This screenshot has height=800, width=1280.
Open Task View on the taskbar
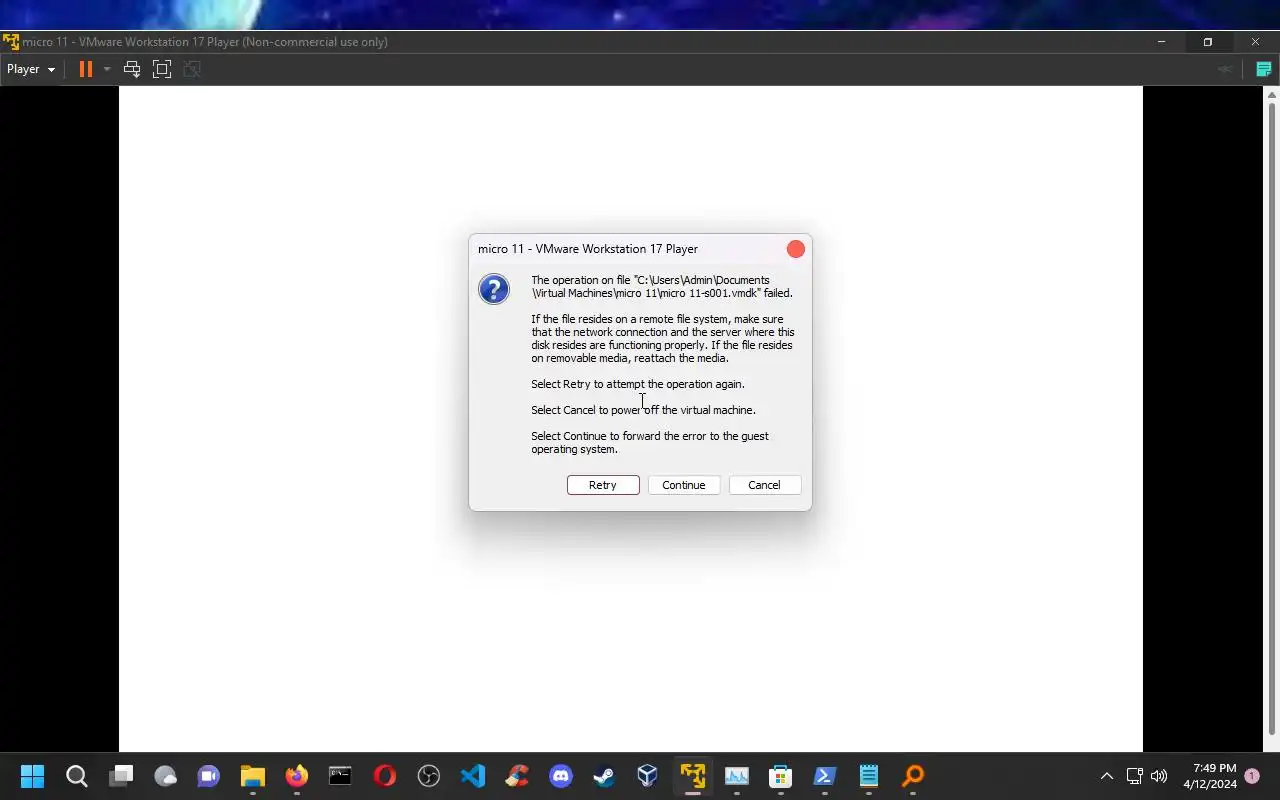(122, 776)
